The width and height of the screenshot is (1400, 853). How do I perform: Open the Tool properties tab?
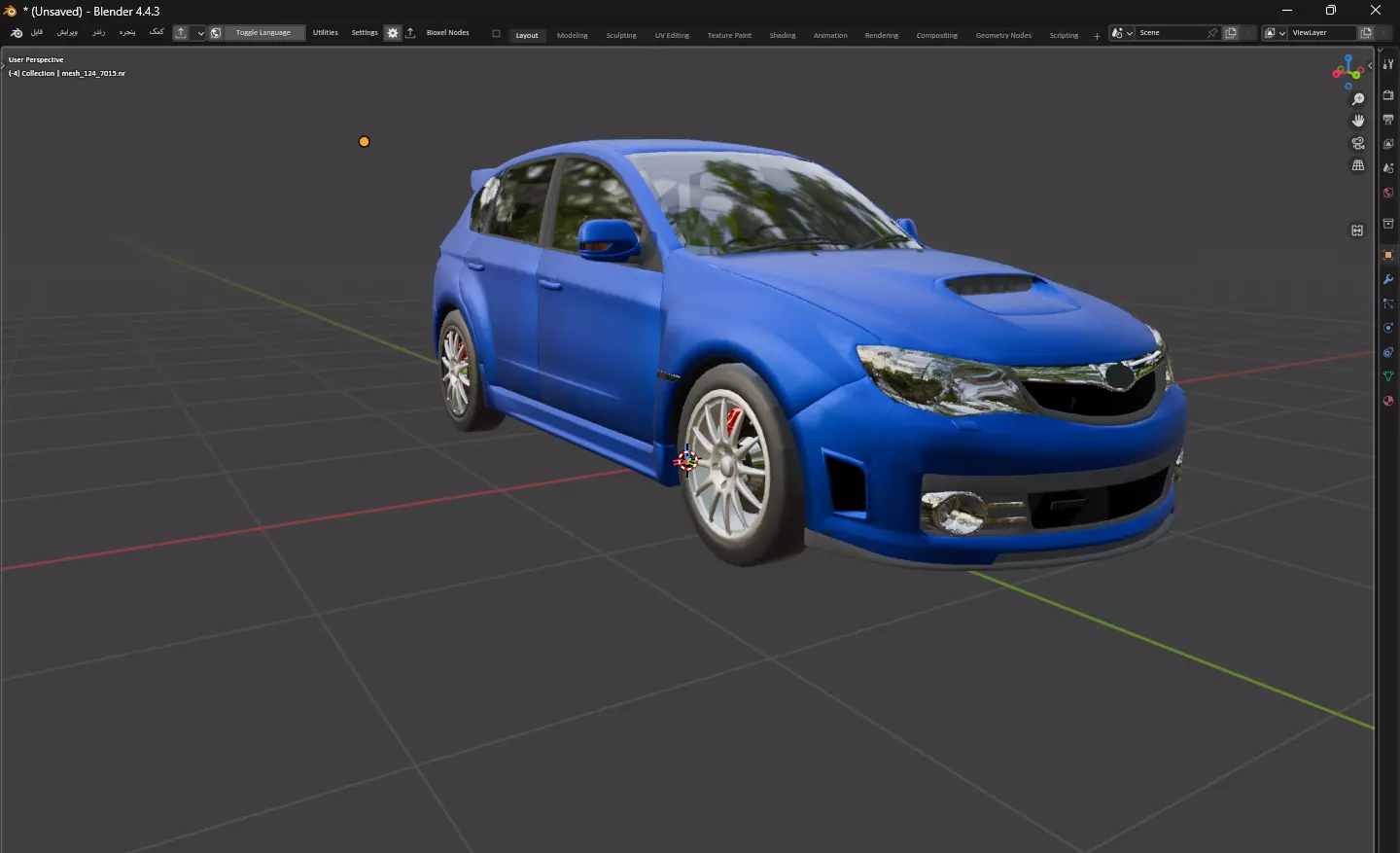coord(1388,64)
